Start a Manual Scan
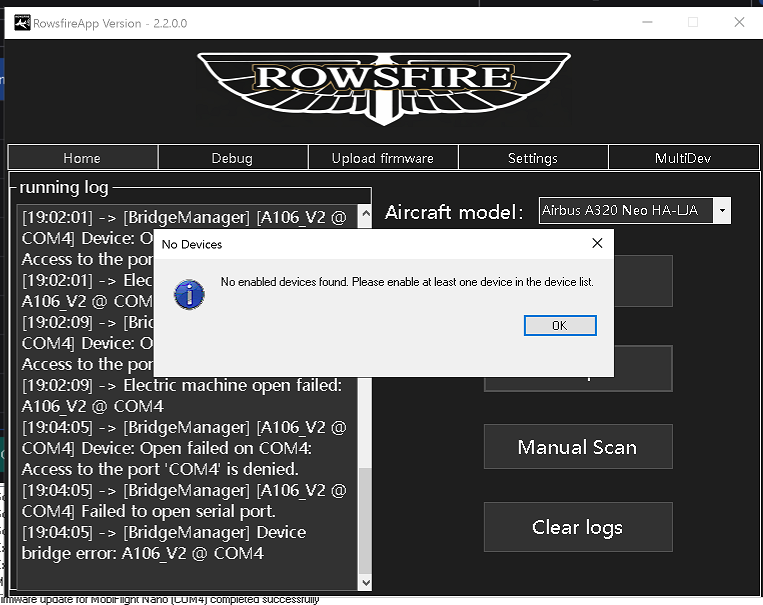 [x=578, y=447]
